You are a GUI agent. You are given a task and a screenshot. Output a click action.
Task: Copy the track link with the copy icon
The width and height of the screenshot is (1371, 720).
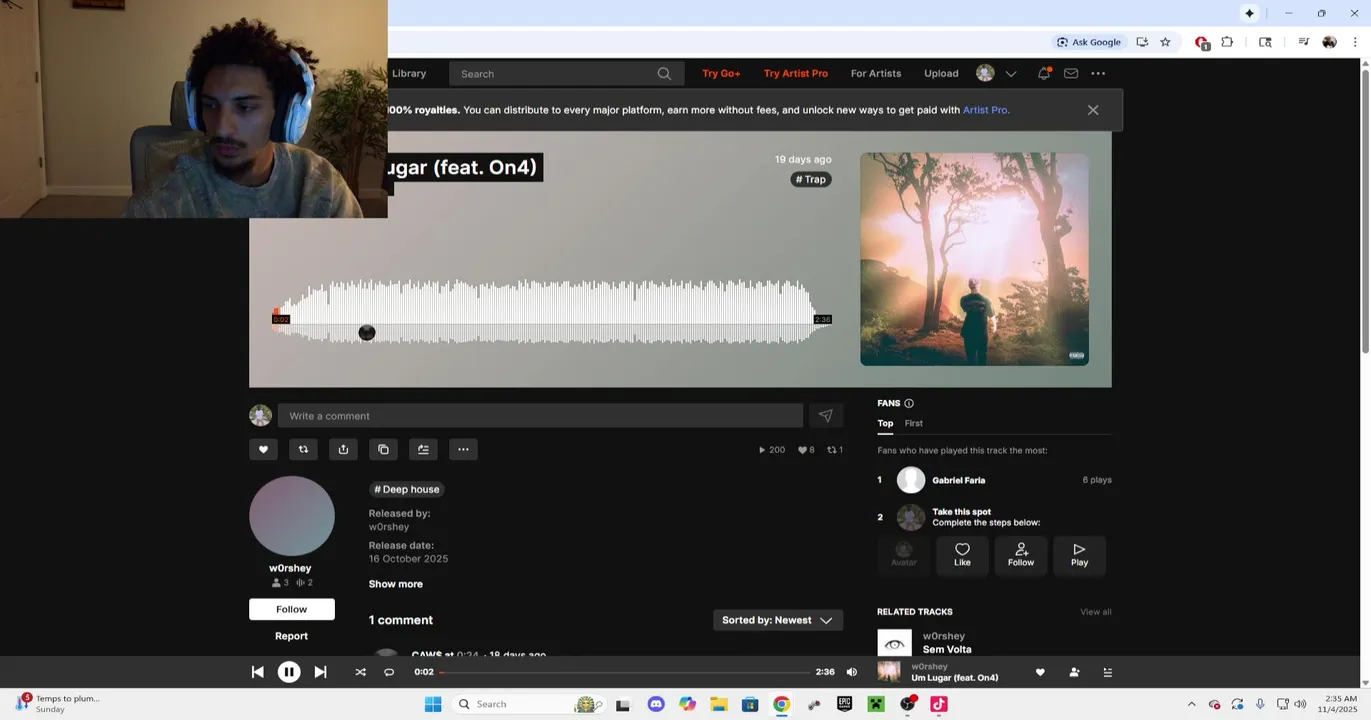coord(383,449)
